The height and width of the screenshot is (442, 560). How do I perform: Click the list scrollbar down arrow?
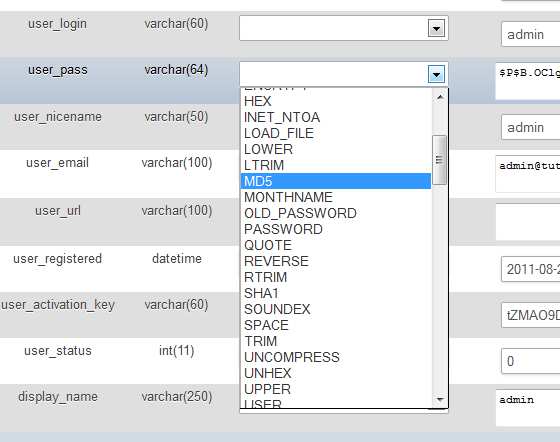coord(440,399)
